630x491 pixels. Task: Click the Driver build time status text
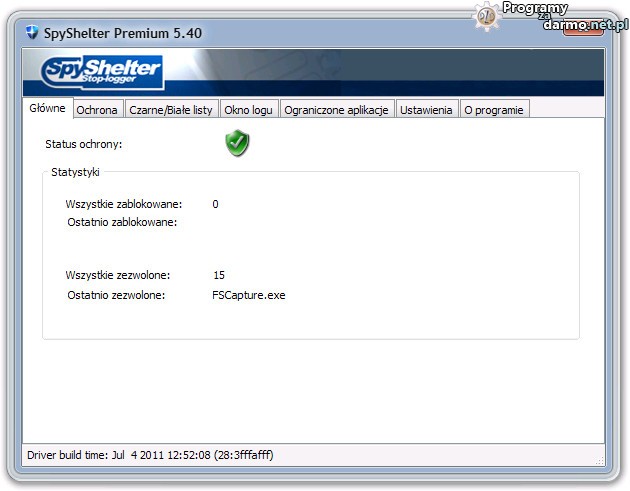[150, 455]
